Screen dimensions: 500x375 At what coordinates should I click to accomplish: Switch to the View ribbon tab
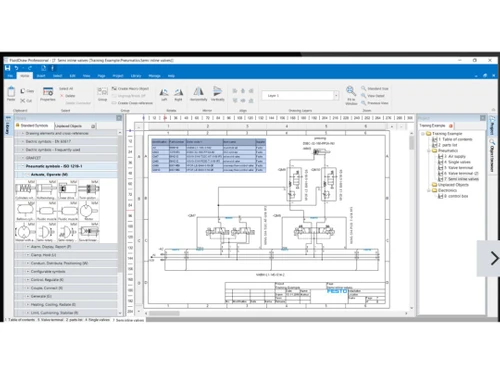pos(87,76)
